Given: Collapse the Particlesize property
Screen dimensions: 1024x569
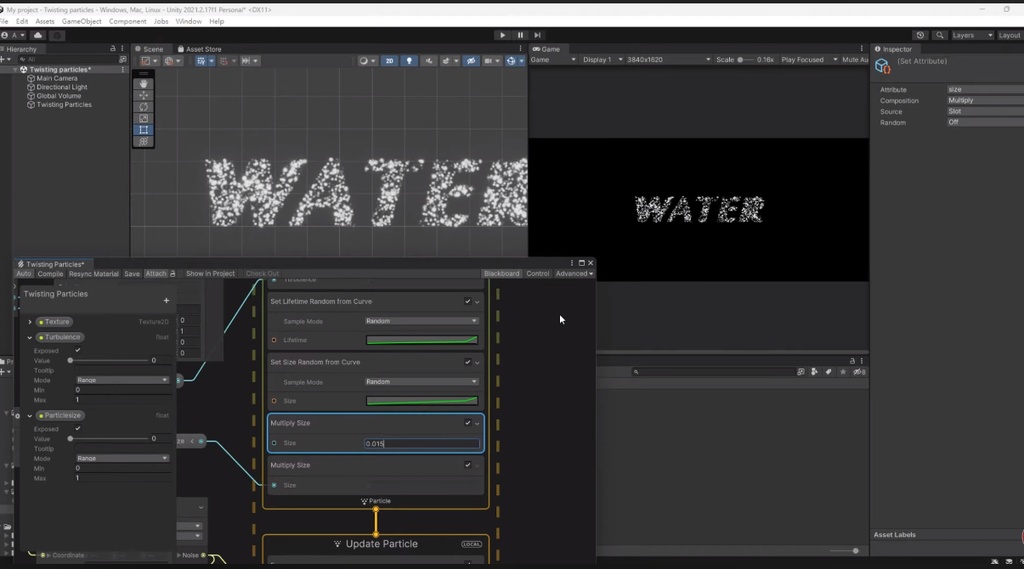Looking at the screenshot, I should 30,416.
